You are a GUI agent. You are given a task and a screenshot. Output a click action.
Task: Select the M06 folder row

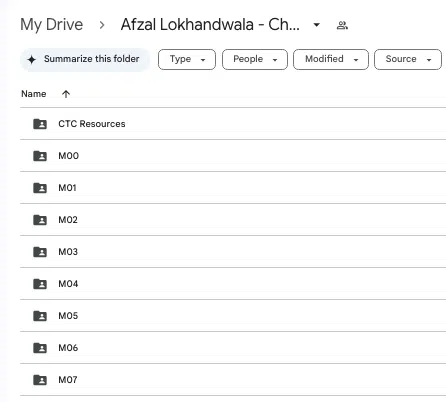click(x=233, y=348)
